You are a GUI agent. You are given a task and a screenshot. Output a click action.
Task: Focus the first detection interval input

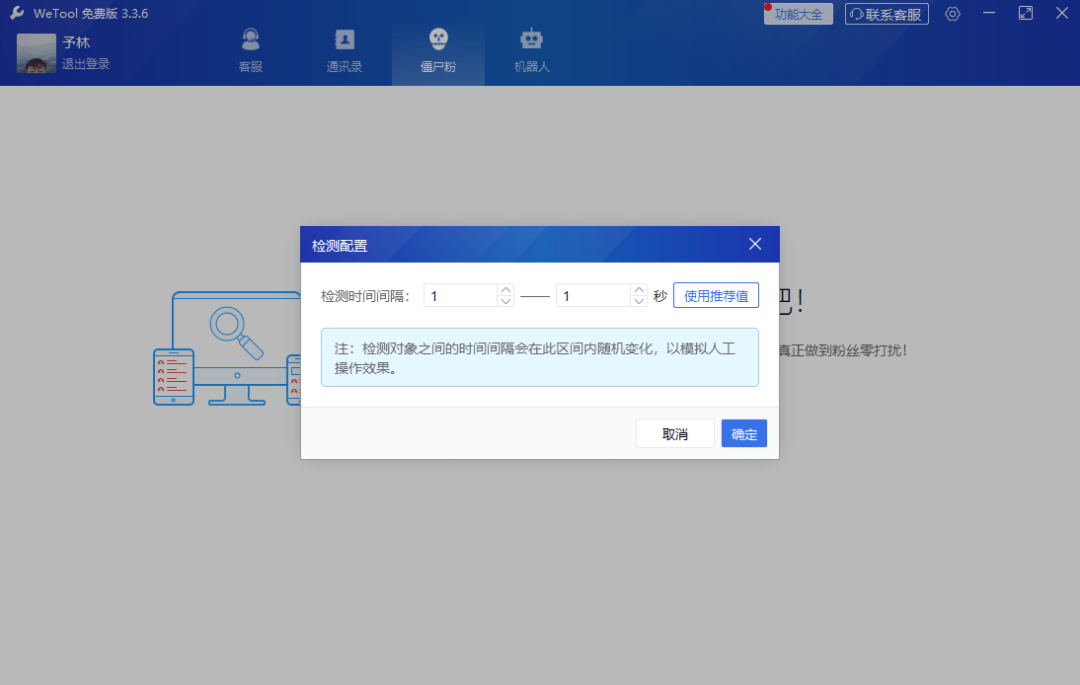click(x=460, y=296)
